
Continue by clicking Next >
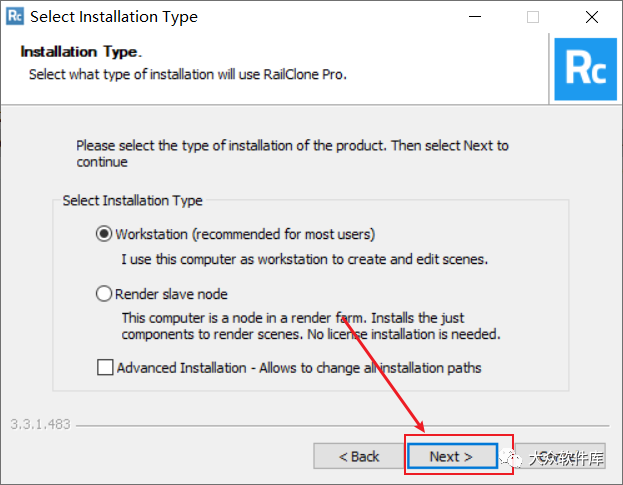453,456
